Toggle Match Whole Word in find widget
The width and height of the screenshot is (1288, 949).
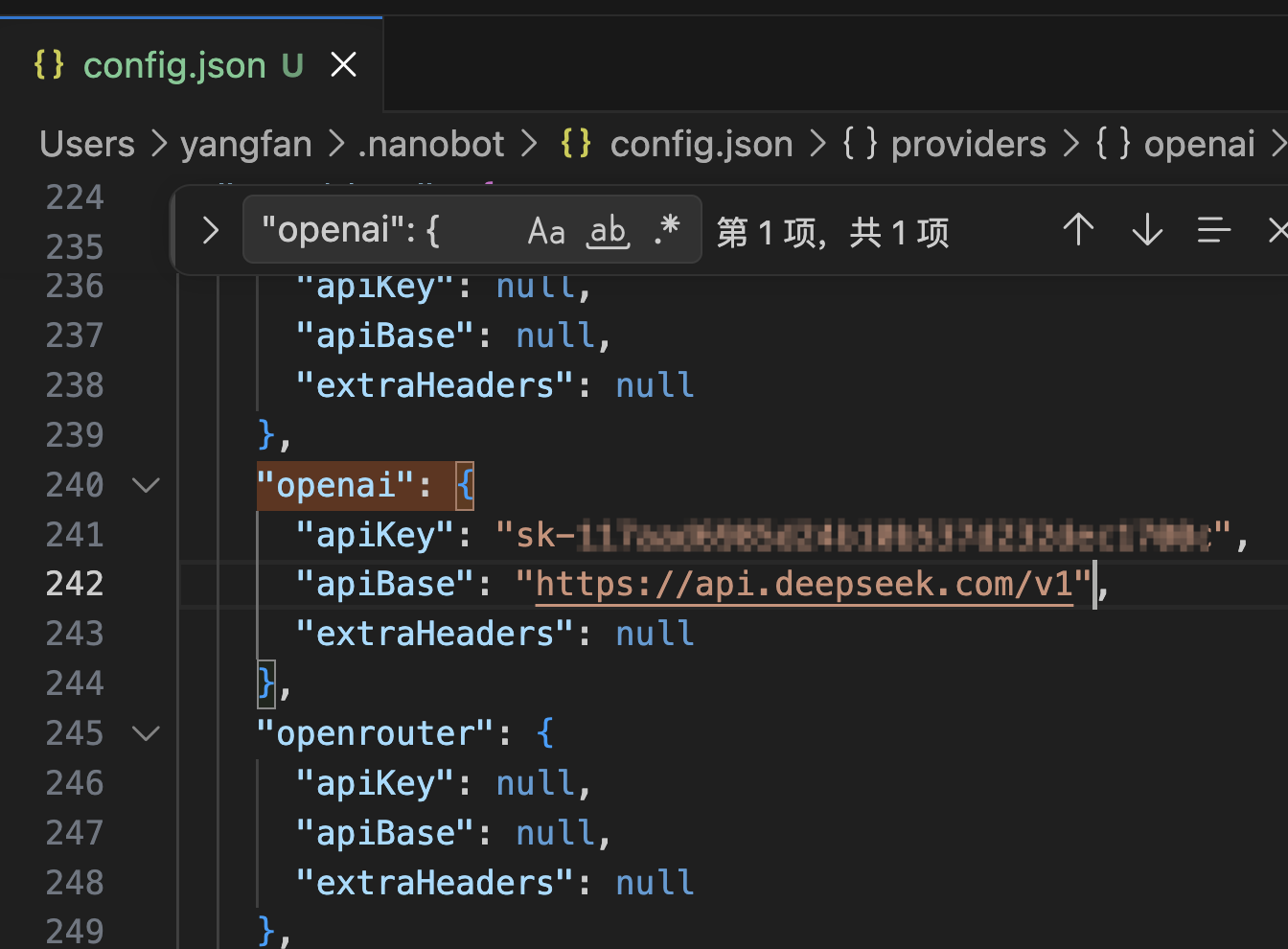point(609,231)
